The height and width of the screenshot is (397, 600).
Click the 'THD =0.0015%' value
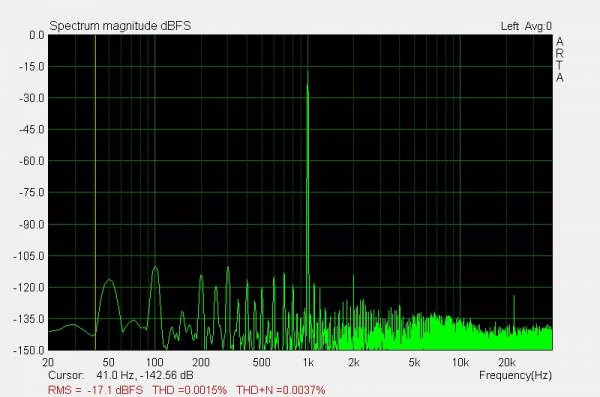point(189,390)
